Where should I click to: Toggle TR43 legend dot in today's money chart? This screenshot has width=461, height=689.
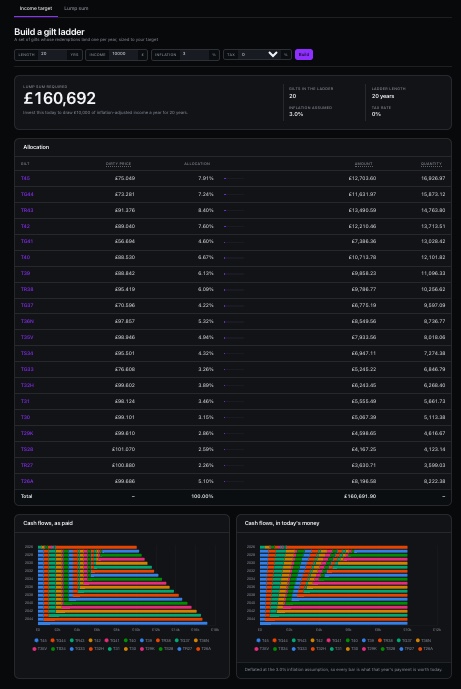coord(294,640)
